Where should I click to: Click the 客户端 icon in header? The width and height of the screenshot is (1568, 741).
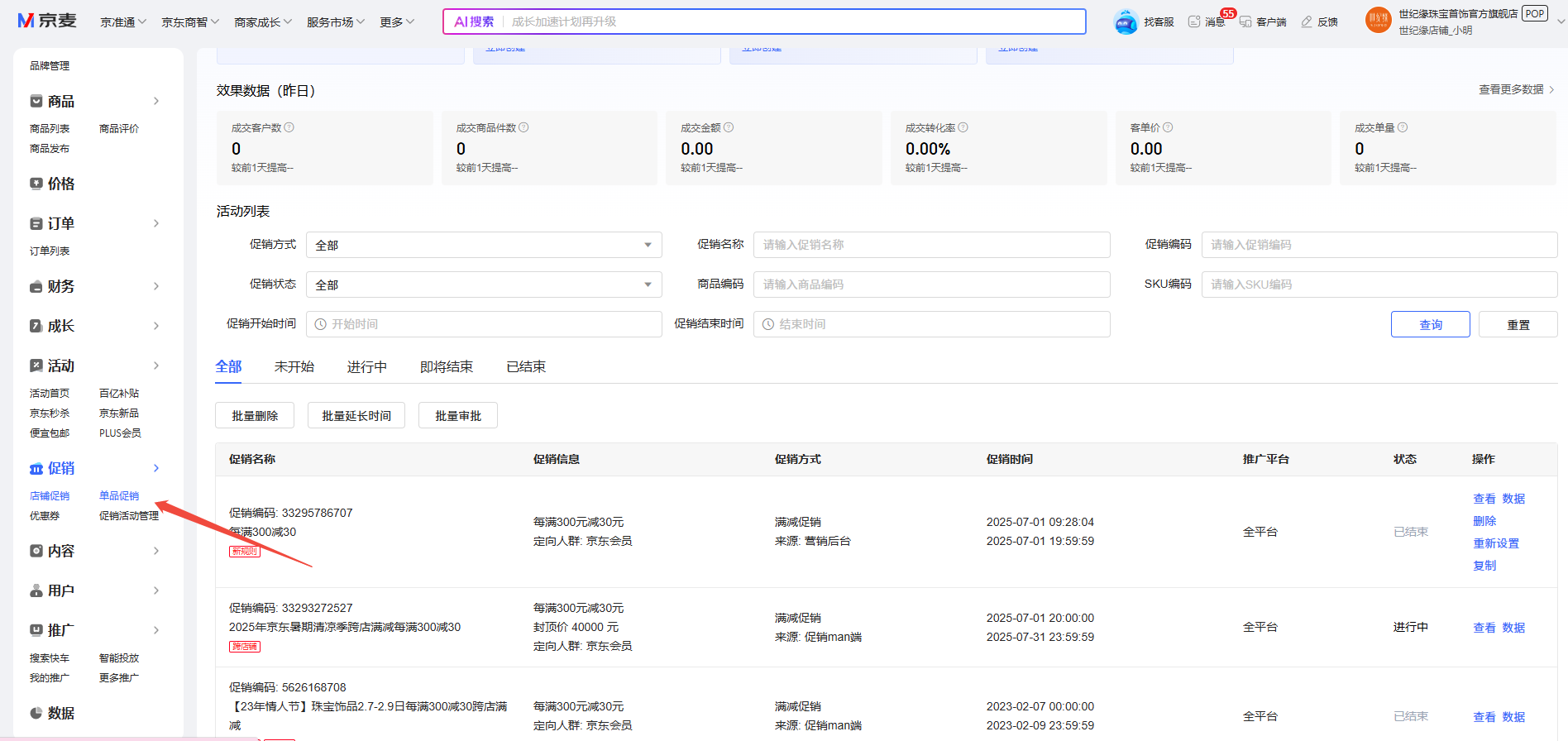(x=1245, y=22)
